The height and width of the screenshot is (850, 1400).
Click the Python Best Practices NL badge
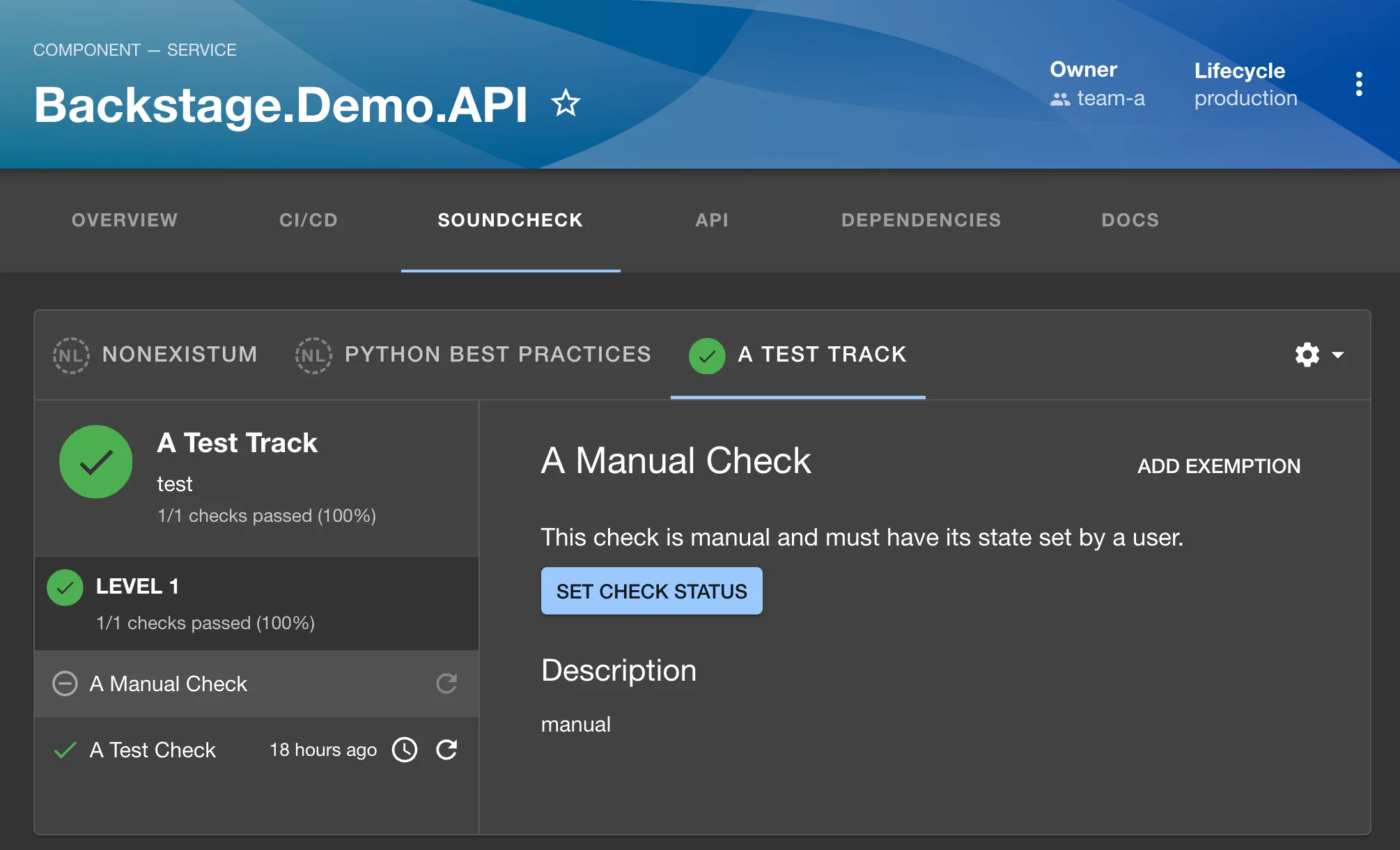[313, 355]
